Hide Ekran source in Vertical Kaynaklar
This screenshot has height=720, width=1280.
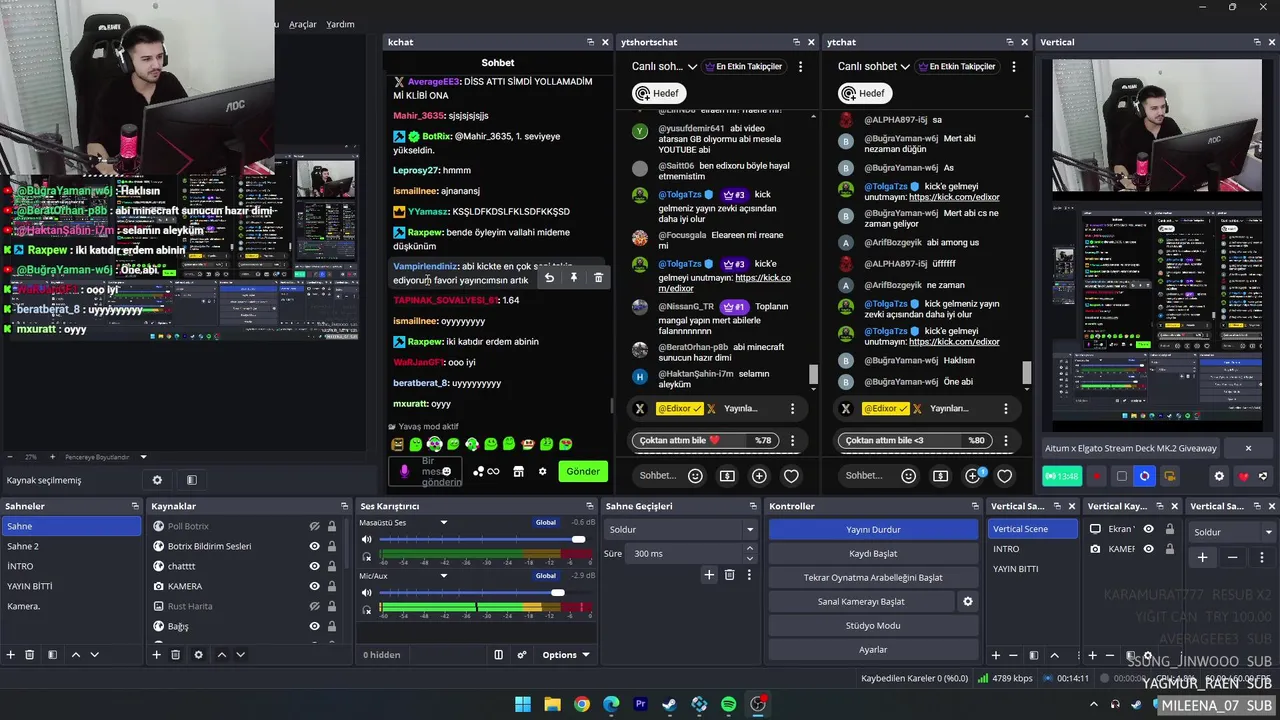point(1148,529)
